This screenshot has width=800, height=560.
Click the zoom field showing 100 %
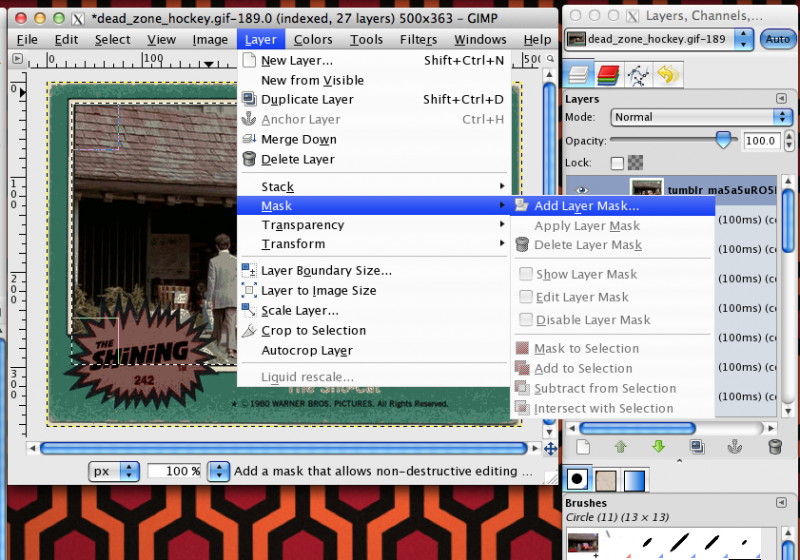coord(175,471)
